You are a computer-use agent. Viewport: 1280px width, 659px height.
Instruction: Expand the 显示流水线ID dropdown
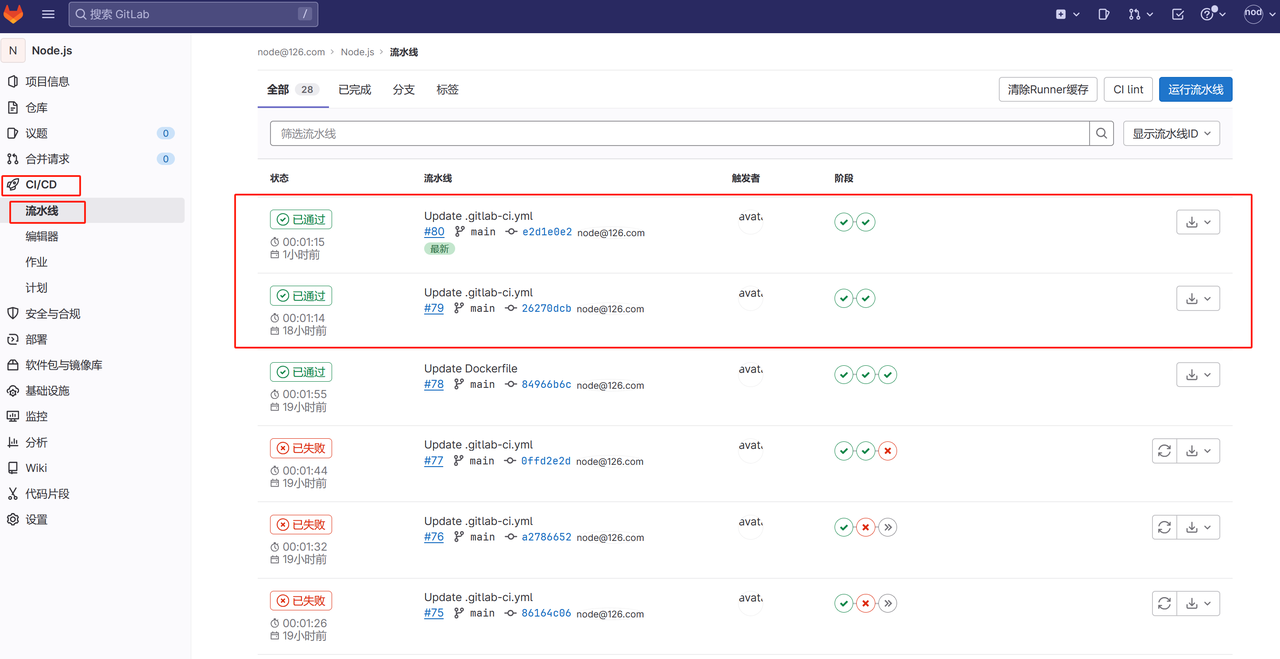click(1171, 134)
